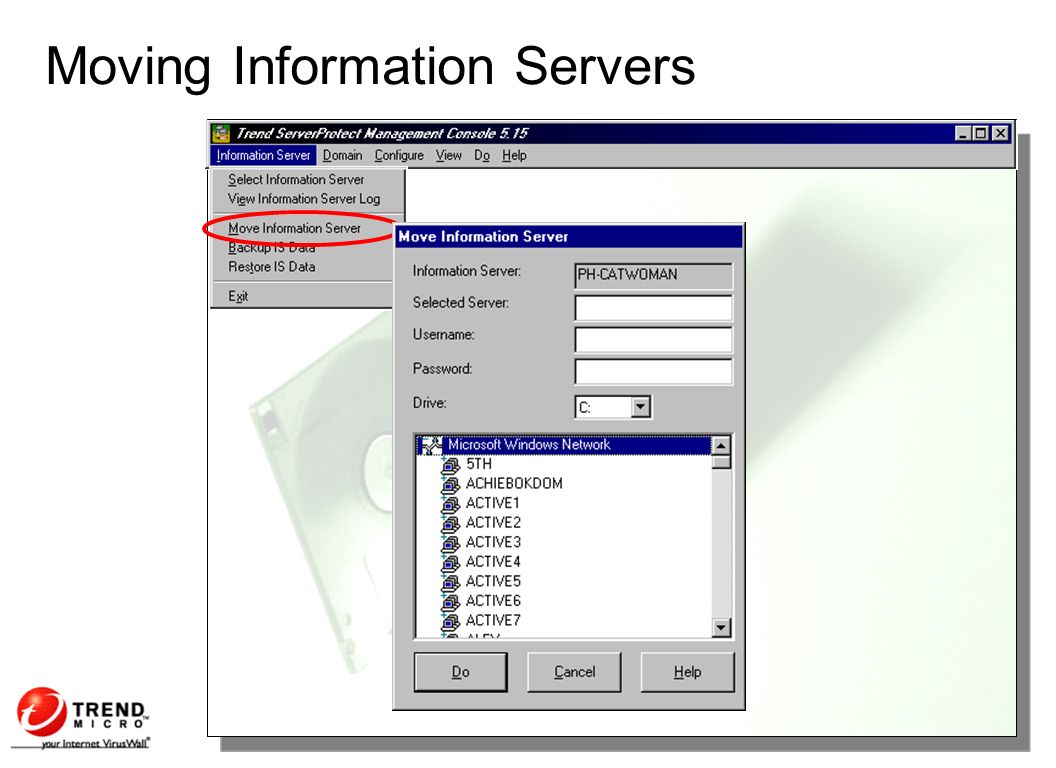Image resolution: width=1056 pixels, height=768 pixels.
Task: Click the Help button in dialog
Action: [688, 672]
